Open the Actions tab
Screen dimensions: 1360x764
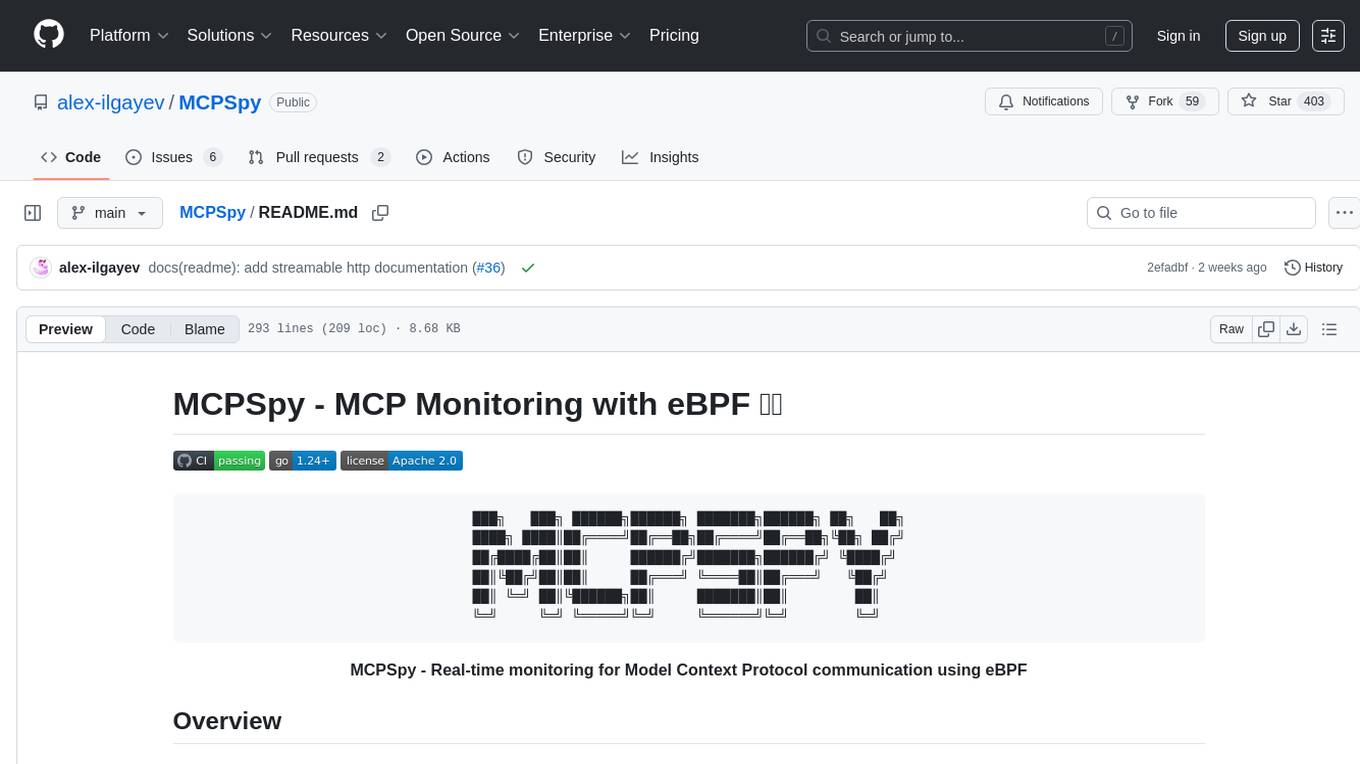(x=453, y=157)
